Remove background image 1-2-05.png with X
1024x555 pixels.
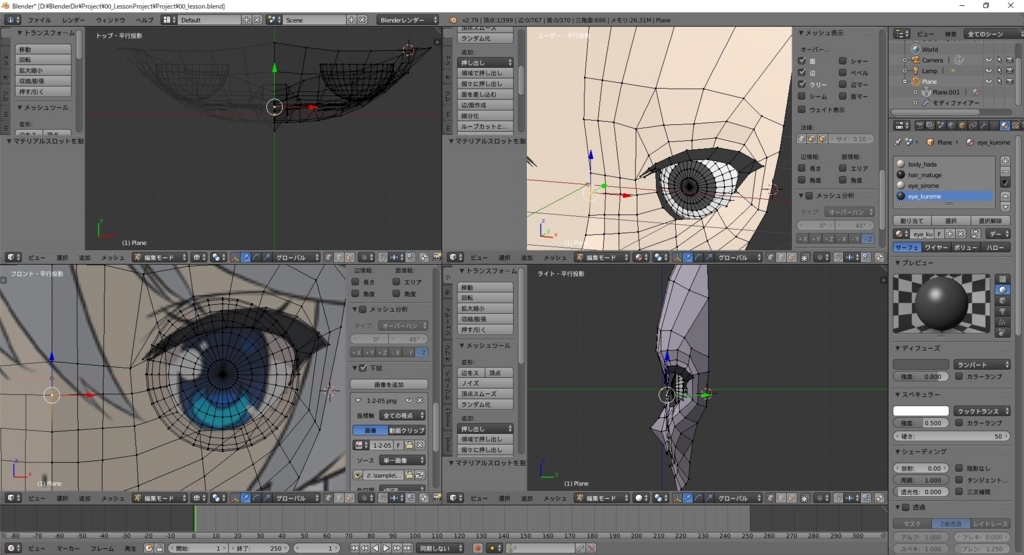coord(420,400)
